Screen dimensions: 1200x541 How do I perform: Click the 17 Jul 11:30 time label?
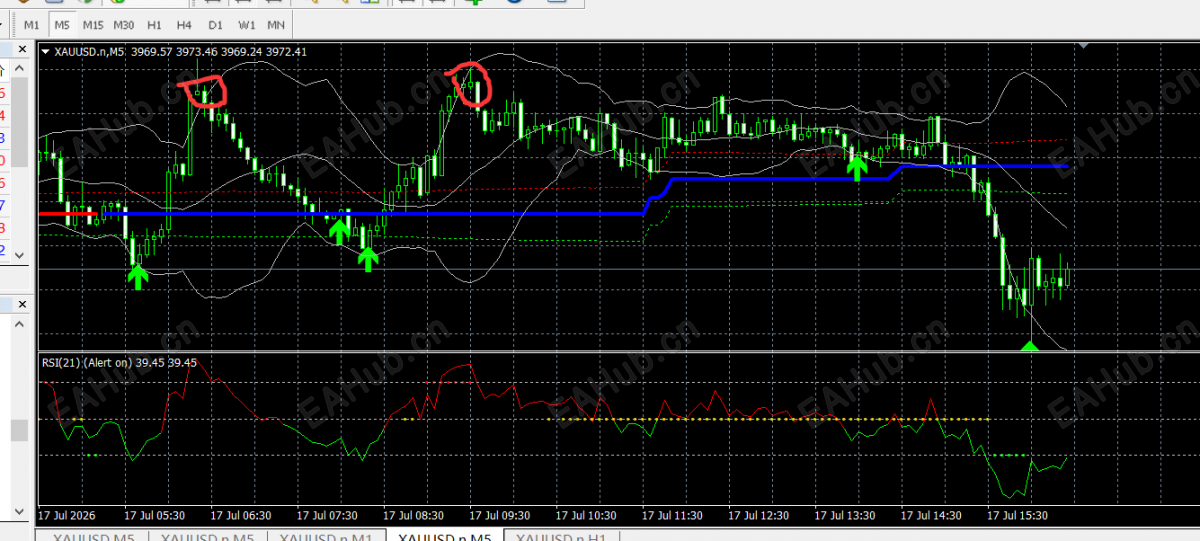point(672,515)
